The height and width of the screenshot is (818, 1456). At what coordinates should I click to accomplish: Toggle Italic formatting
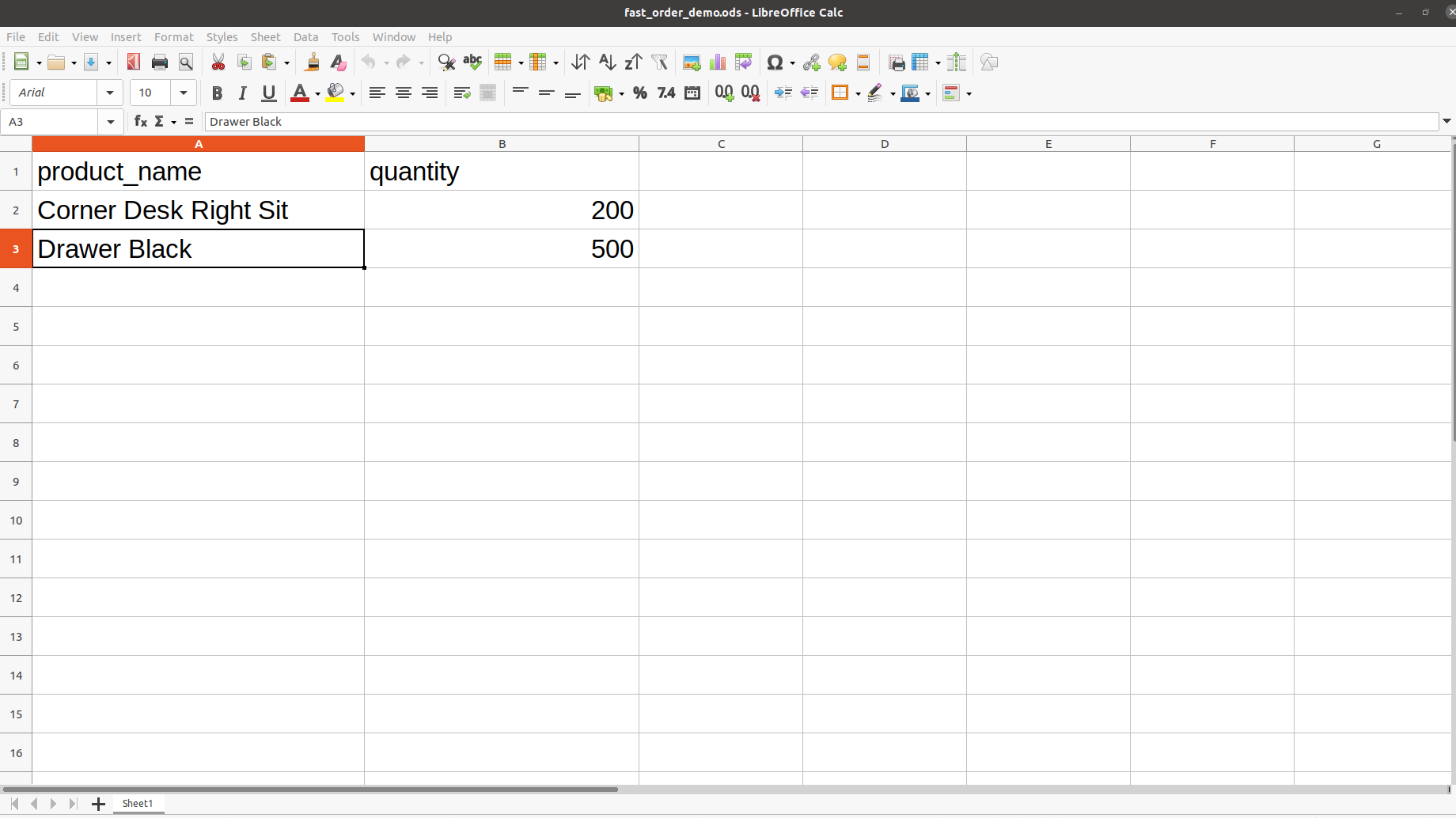(x=243, y=93)
